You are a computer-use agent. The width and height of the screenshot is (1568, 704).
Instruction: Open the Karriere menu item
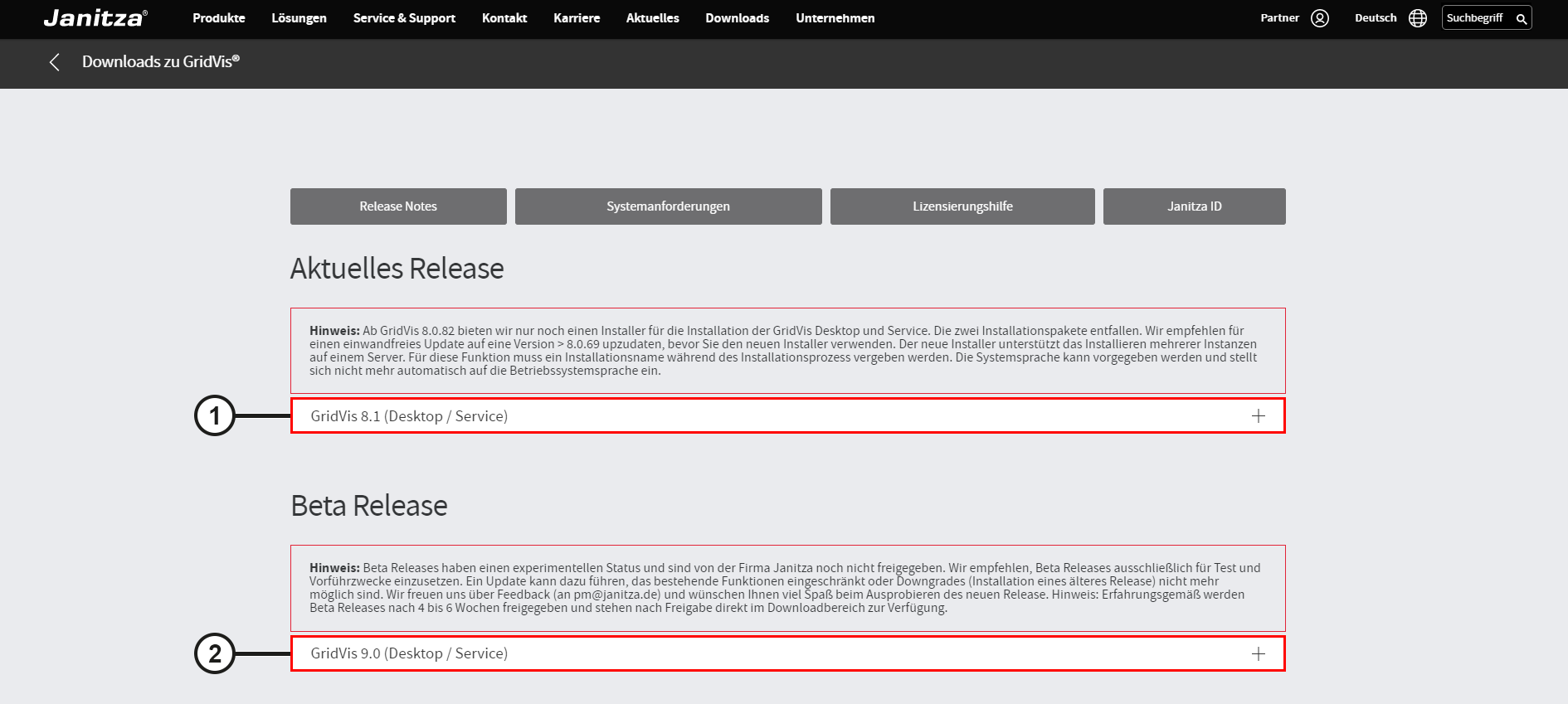point(577,18)
